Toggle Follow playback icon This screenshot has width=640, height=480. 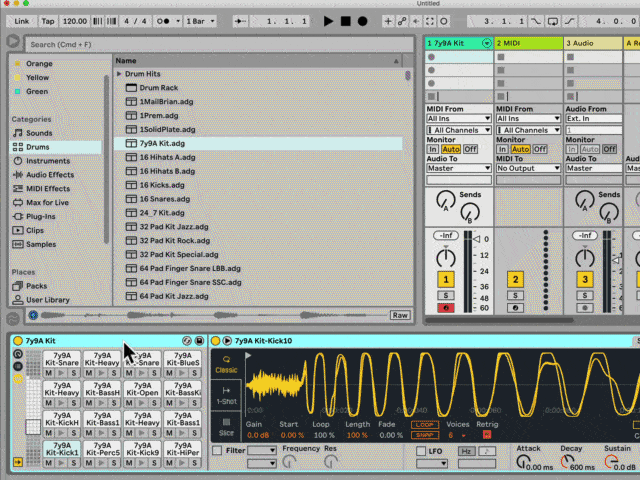pyautogui.click(x=240, y=21)
